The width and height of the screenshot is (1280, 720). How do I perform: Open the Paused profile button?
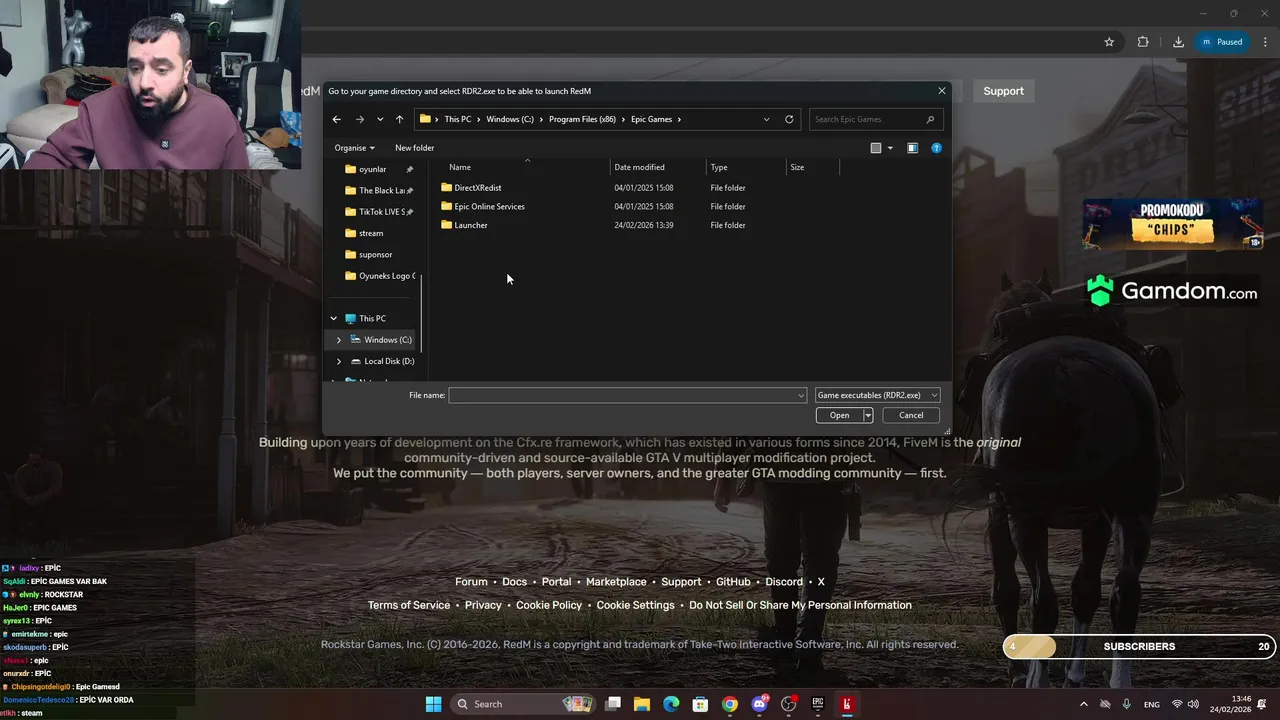[x=1222, y=42]
